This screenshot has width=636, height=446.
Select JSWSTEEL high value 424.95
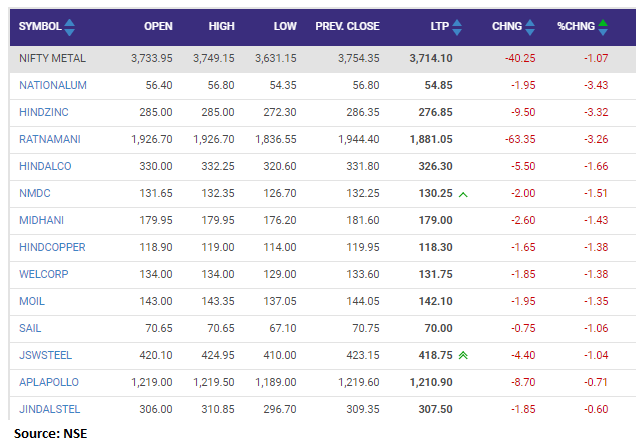218,355
